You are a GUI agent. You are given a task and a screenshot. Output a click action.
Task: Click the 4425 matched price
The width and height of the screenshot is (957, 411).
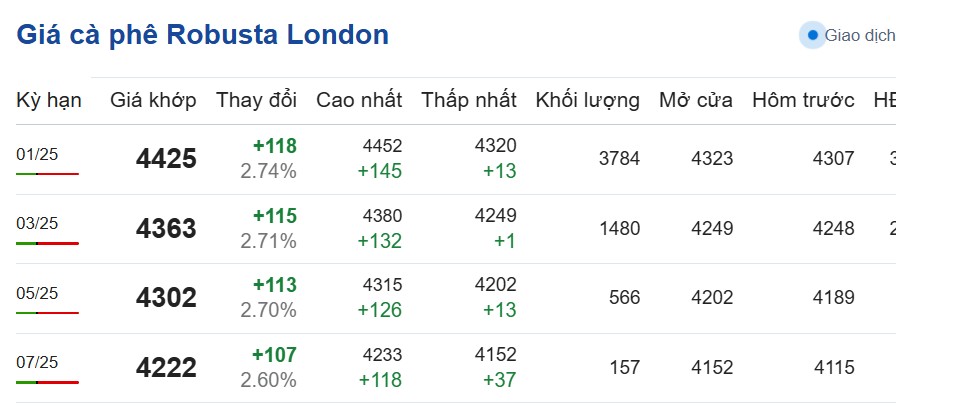(166, 159)
